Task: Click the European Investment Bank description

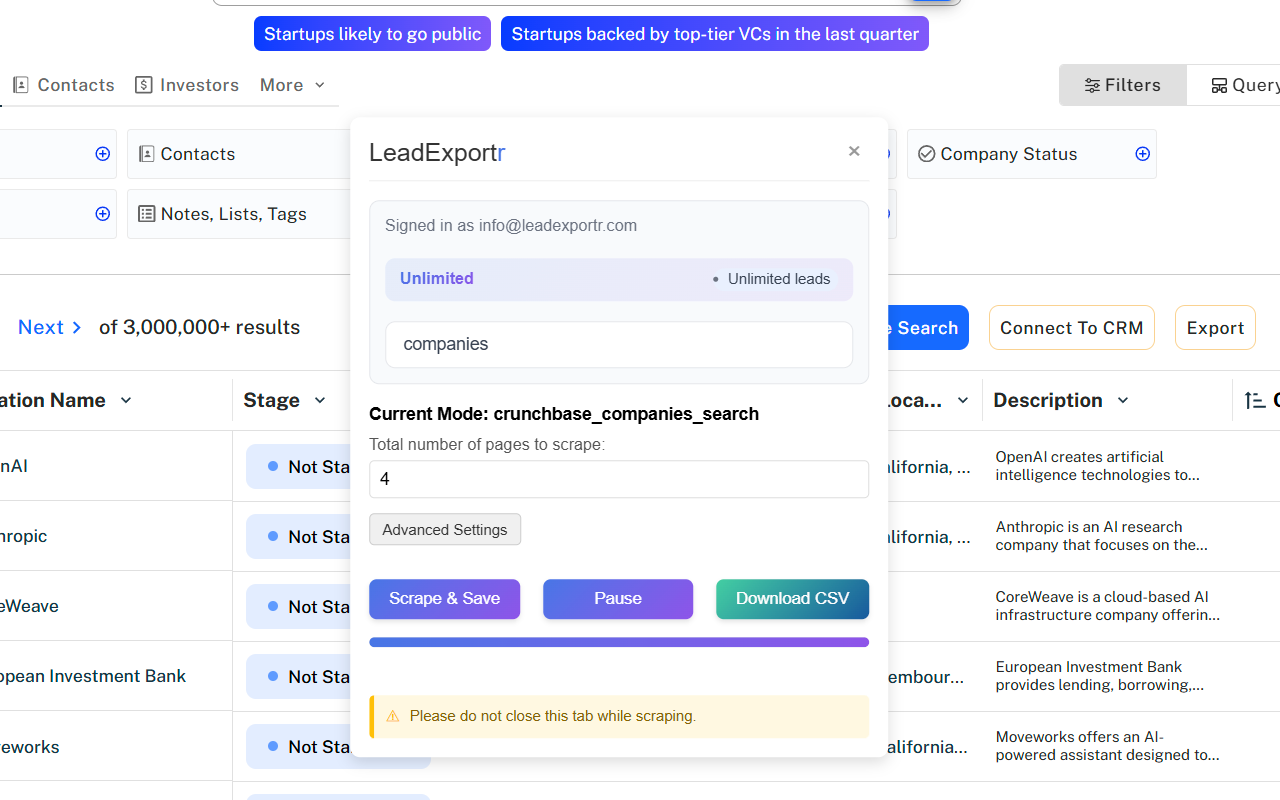Action: click(x=1099, y=676)
